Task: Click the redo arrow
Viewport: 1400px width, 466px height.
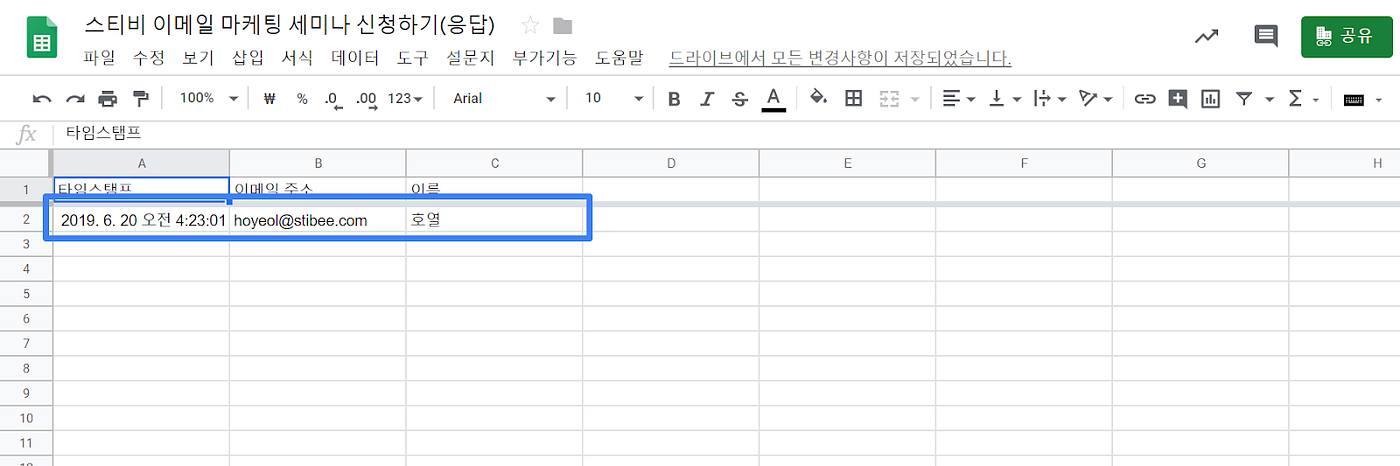Action: tap(75, 98)
